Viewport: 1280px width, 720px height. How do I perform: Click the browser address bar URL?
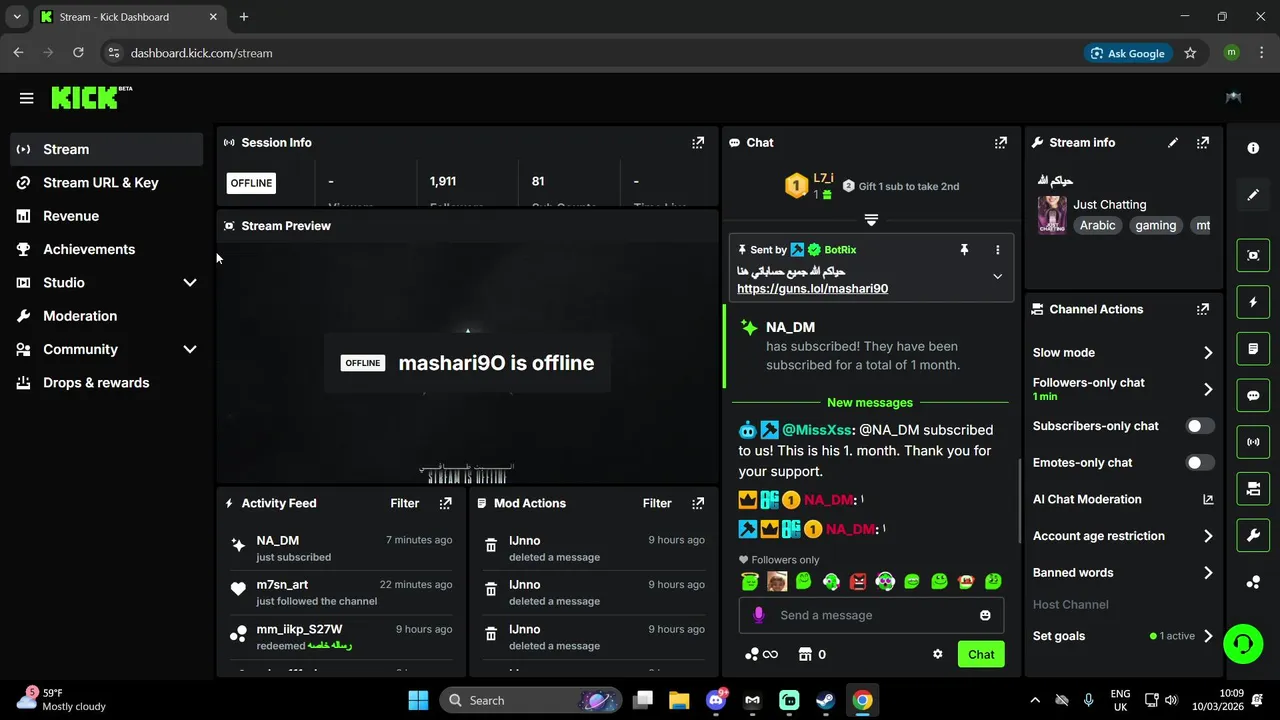pyautogui.click(x=201, y=53)
